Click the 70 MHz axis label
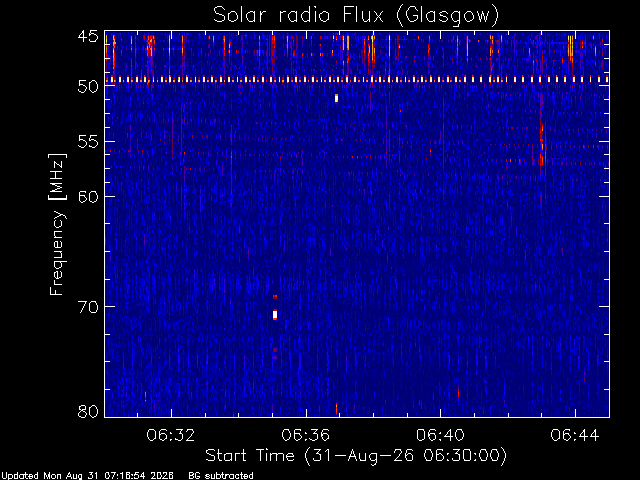The image size is (640, 480). point(88,307)
